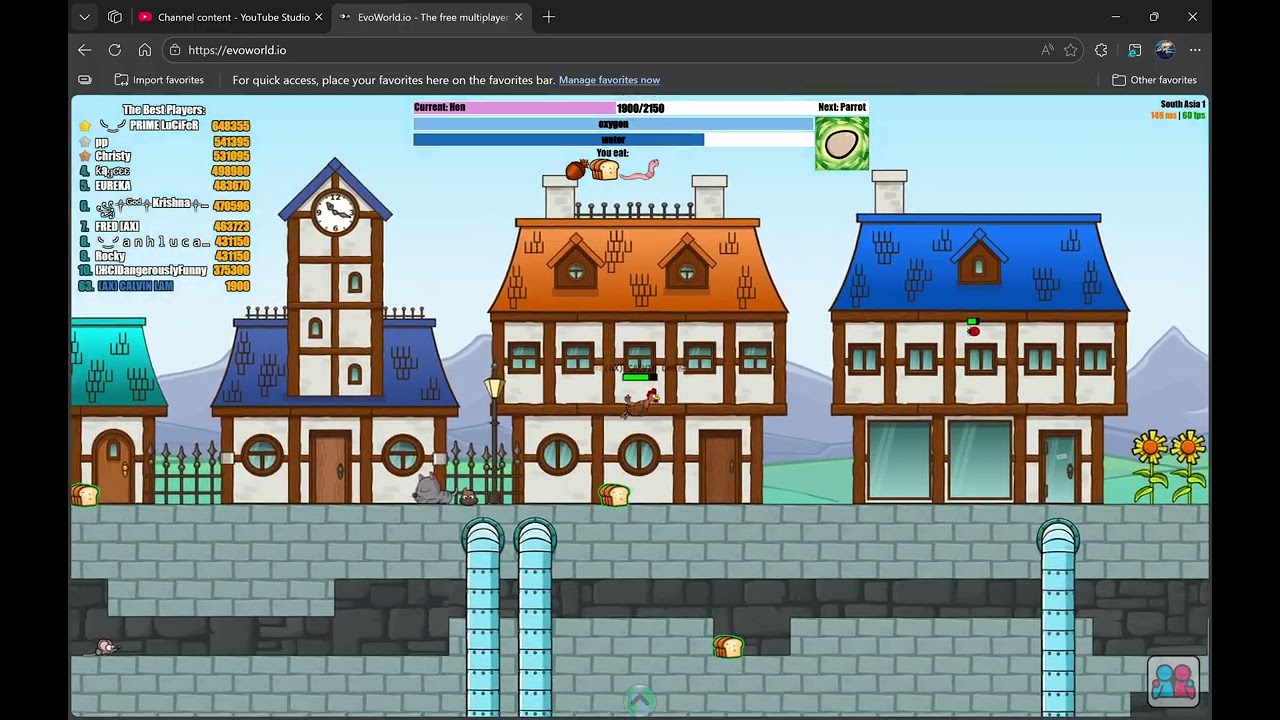Image resolution: width=1280 pixels, height=720 pixels.
Task: Click the score 648355
Action: (x=231, y=126)
